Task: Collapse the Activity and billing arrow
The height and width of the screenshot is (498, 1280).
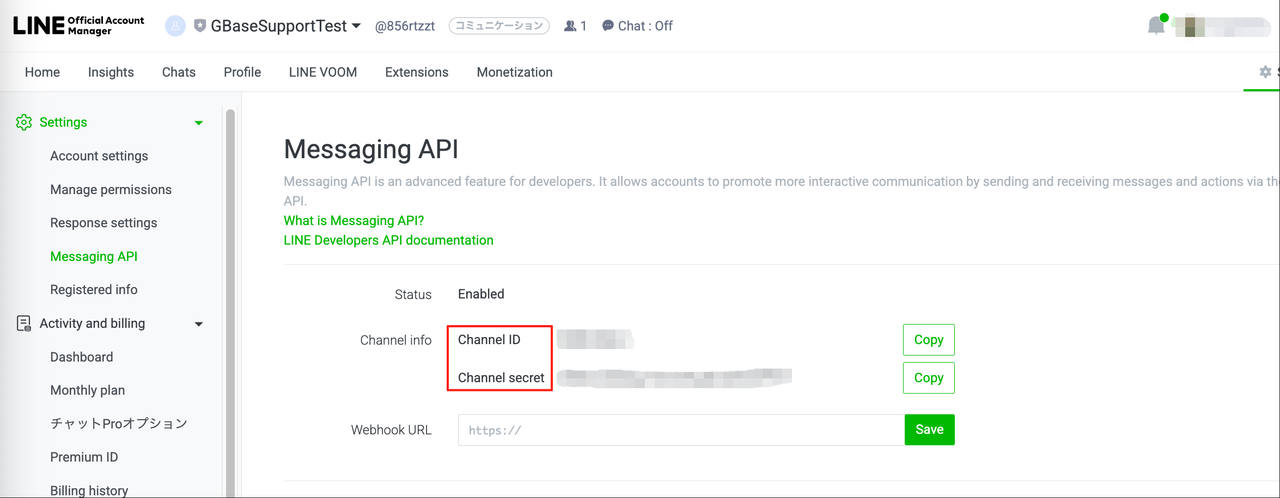Action: (x=199, y=324)
